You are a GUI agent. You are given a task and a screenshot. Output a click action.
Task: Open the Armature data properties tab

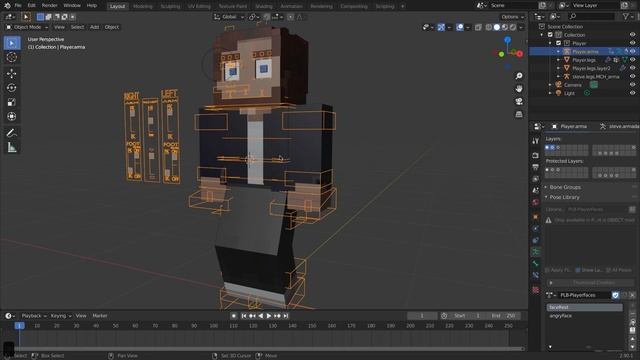point(536,252)
